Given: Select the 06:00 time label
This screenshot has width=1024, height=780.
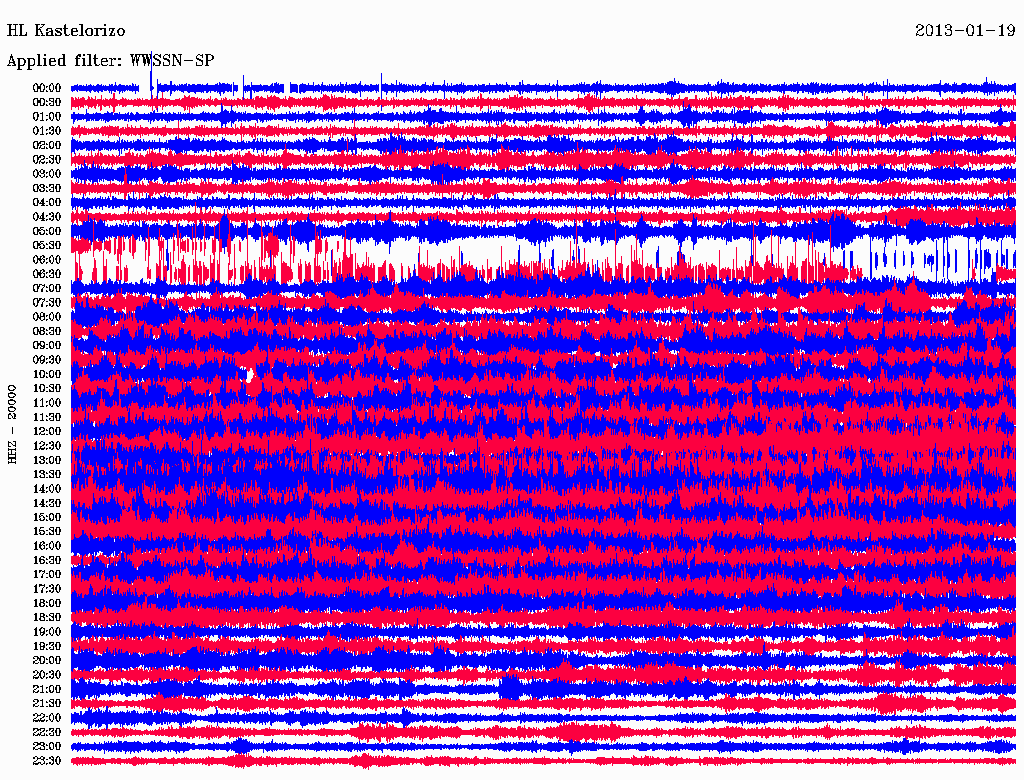Looking at the screenshot, I should tap(47, 260).
